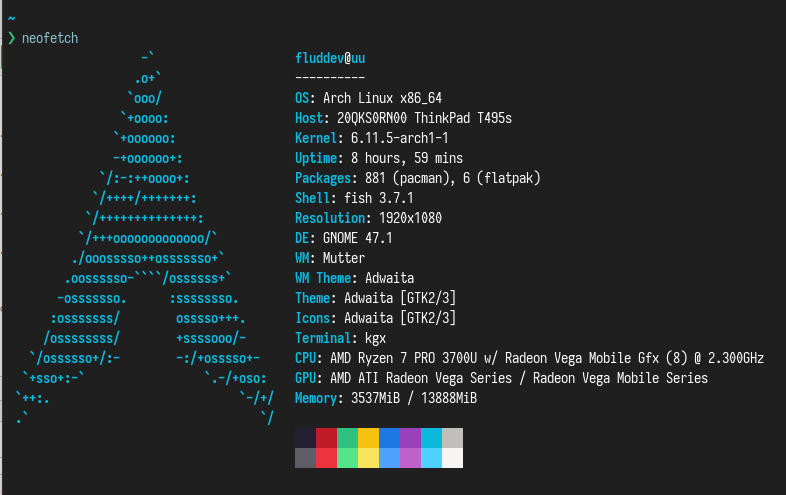The height and width of the screenshot is (495, 786).
Task: Click the purple swatch in top row
Action: (410, 438)
